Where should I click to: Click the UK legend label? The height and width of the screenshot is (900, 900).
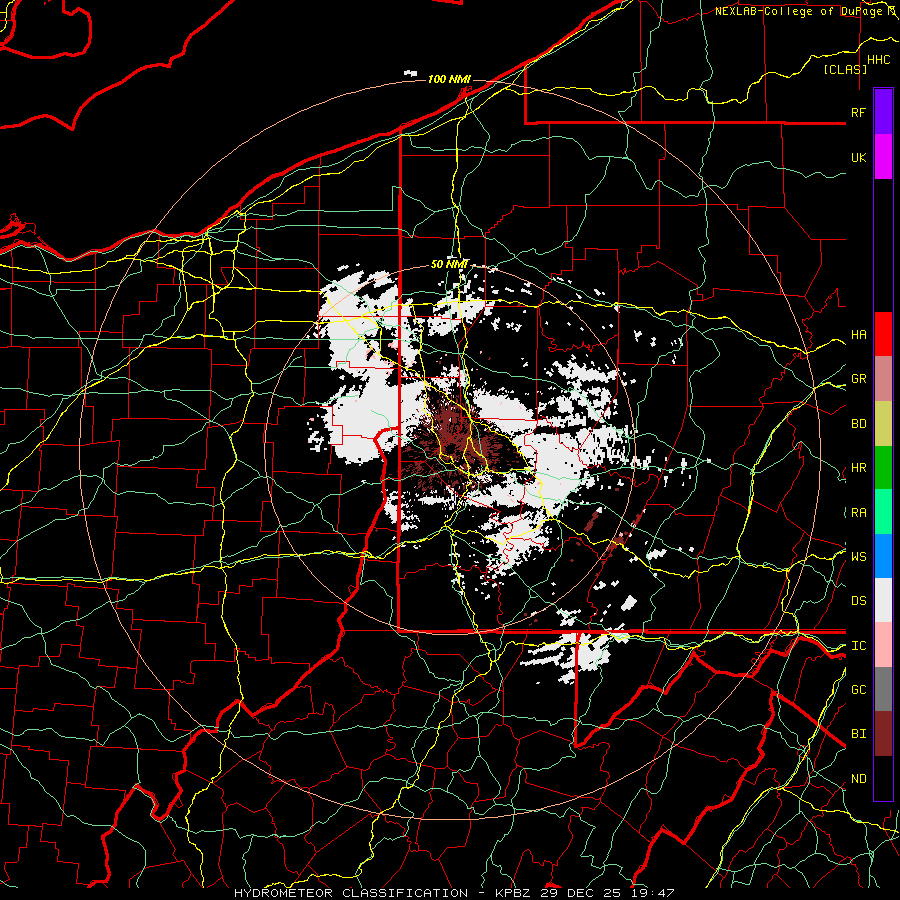point(858,157)
